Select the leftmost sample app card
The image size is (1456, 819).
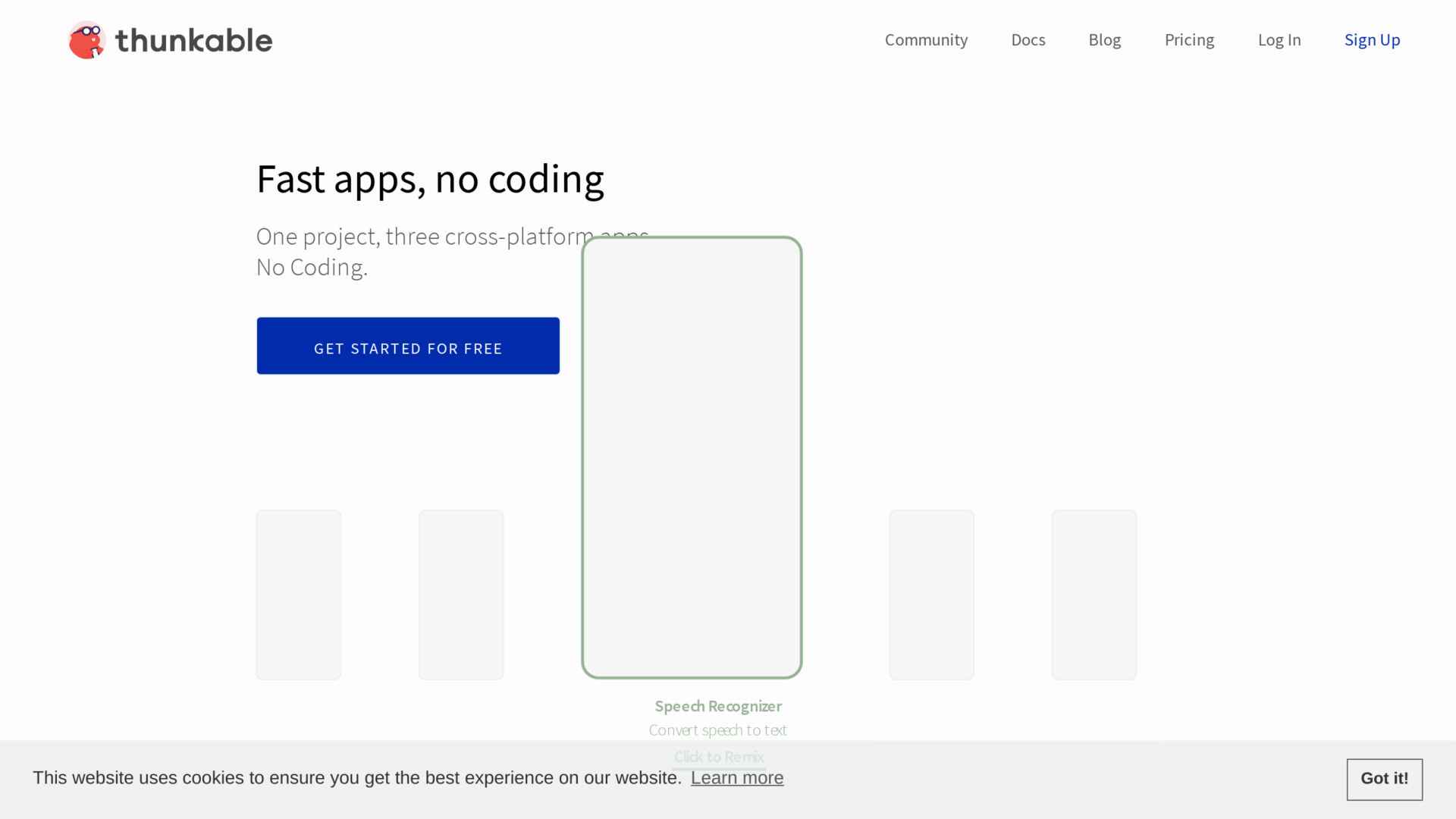pos(298,595)
